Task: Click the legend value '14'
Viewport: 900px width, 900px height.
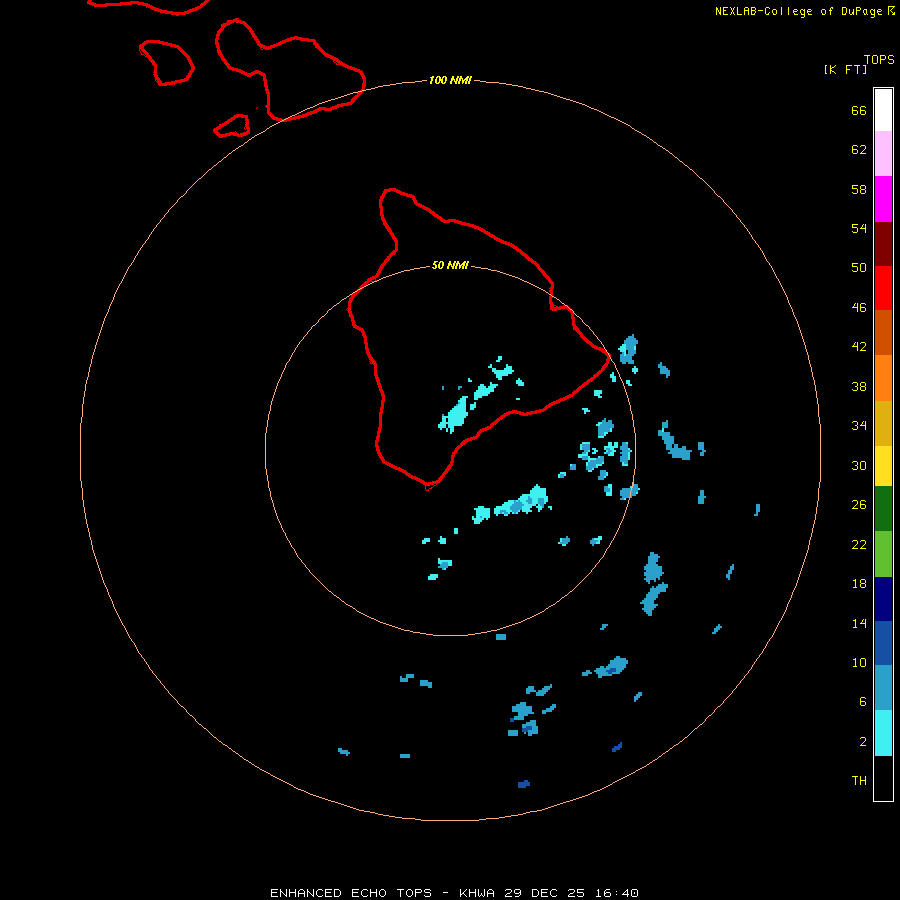Action: tap(859, 623)
